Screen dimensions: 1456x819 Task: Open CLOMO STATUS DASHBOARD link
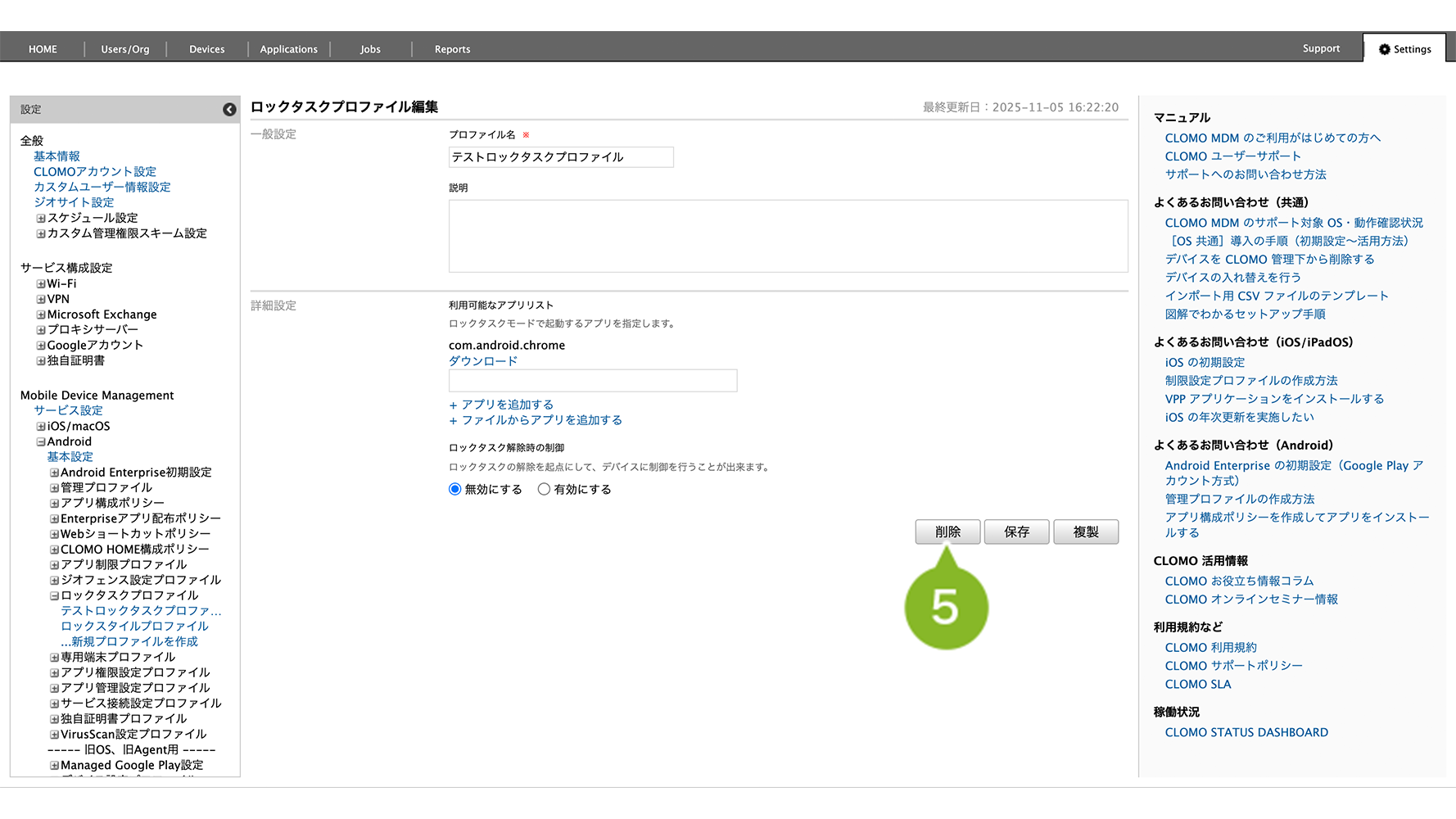(1246, 732)
